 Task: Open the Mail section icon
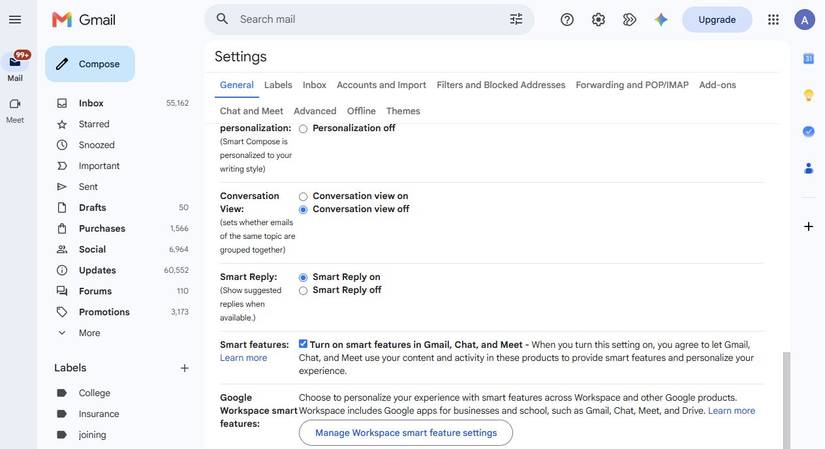[x=15, y=62]
